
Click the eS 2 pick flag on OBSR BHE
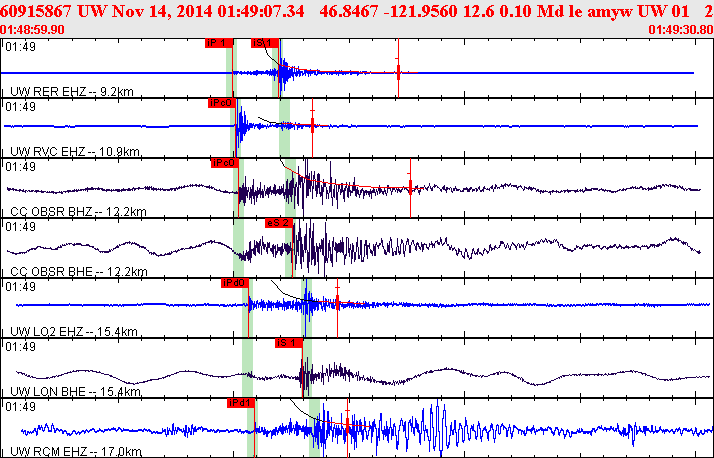[279, 223]
